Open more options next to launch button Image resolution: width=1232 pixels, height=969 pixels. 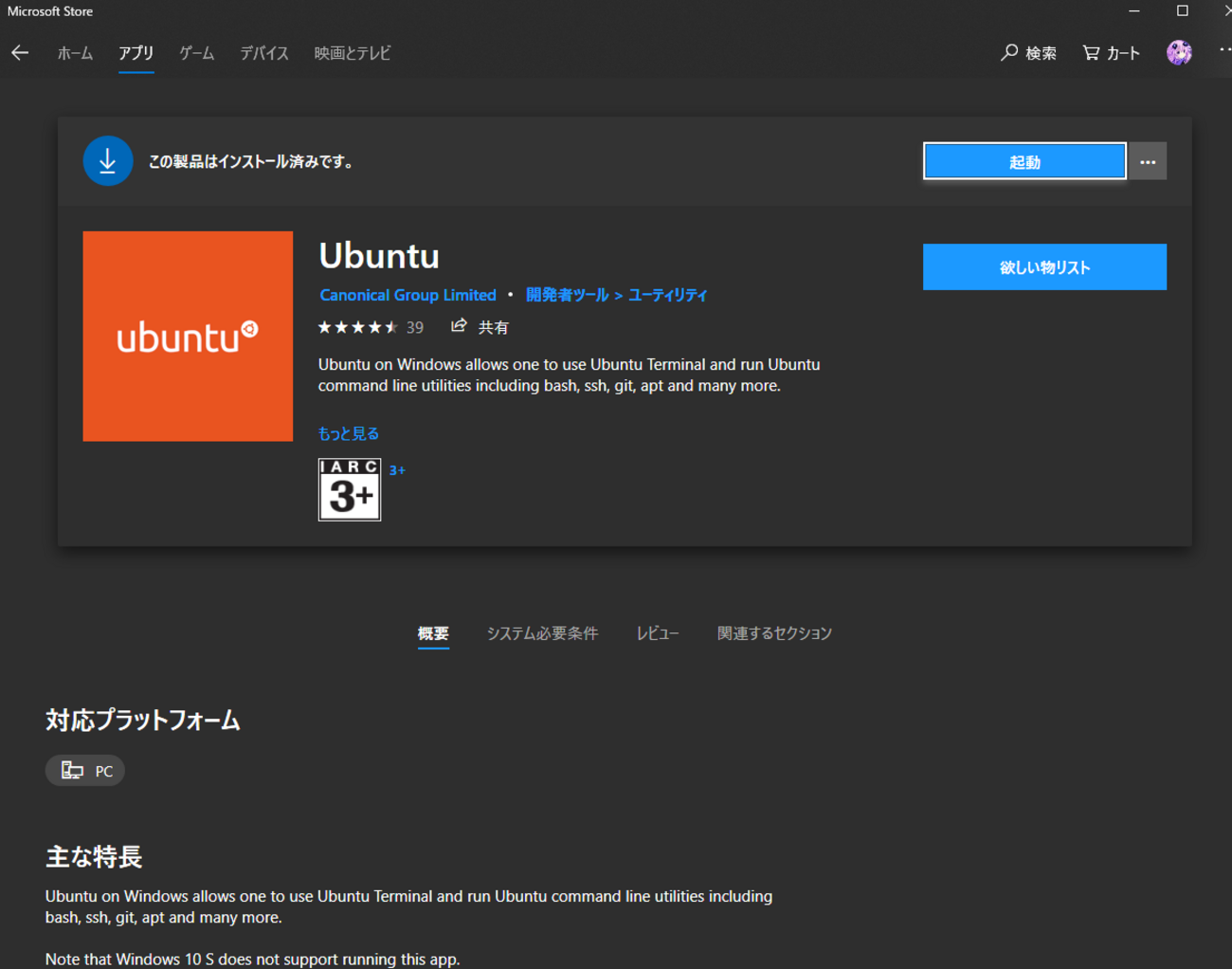(x=1148, y=162)
